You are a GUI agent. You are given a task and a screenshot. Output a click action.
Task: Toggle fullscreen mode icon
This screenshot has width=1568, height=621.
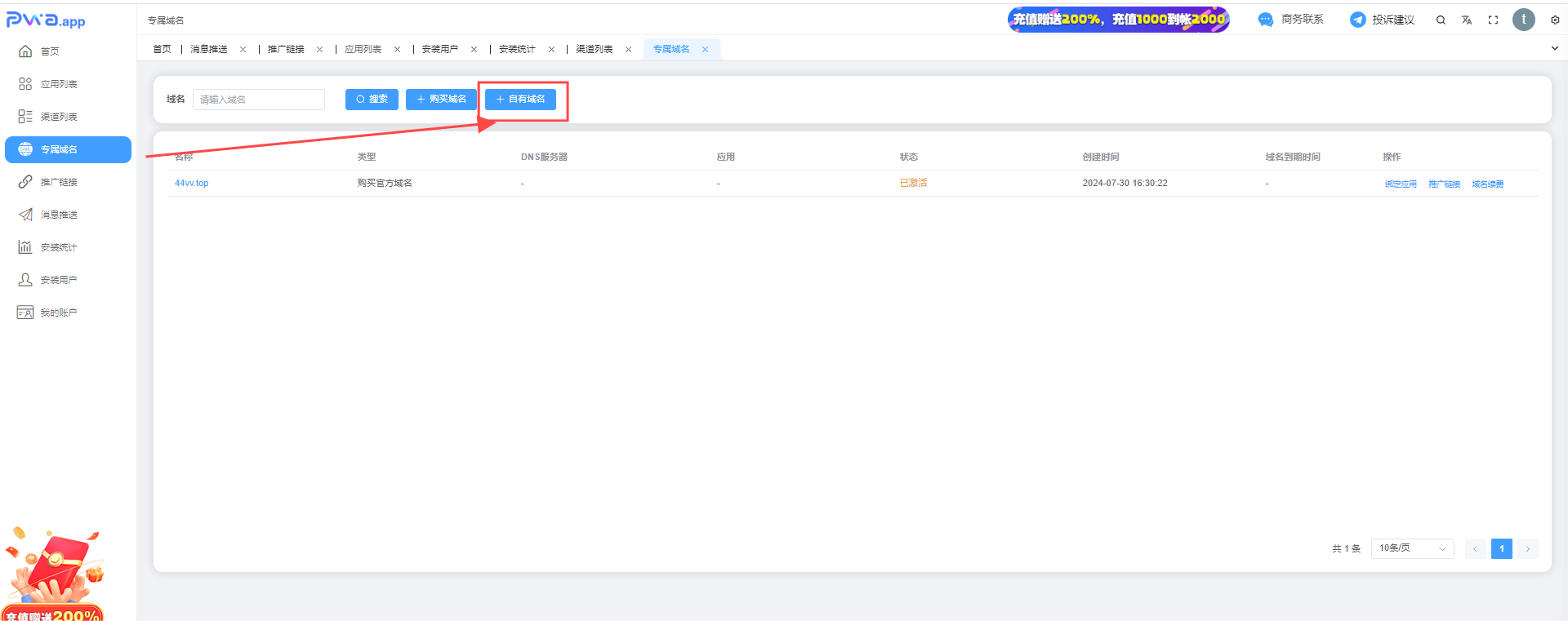[x=1493, y=20]
